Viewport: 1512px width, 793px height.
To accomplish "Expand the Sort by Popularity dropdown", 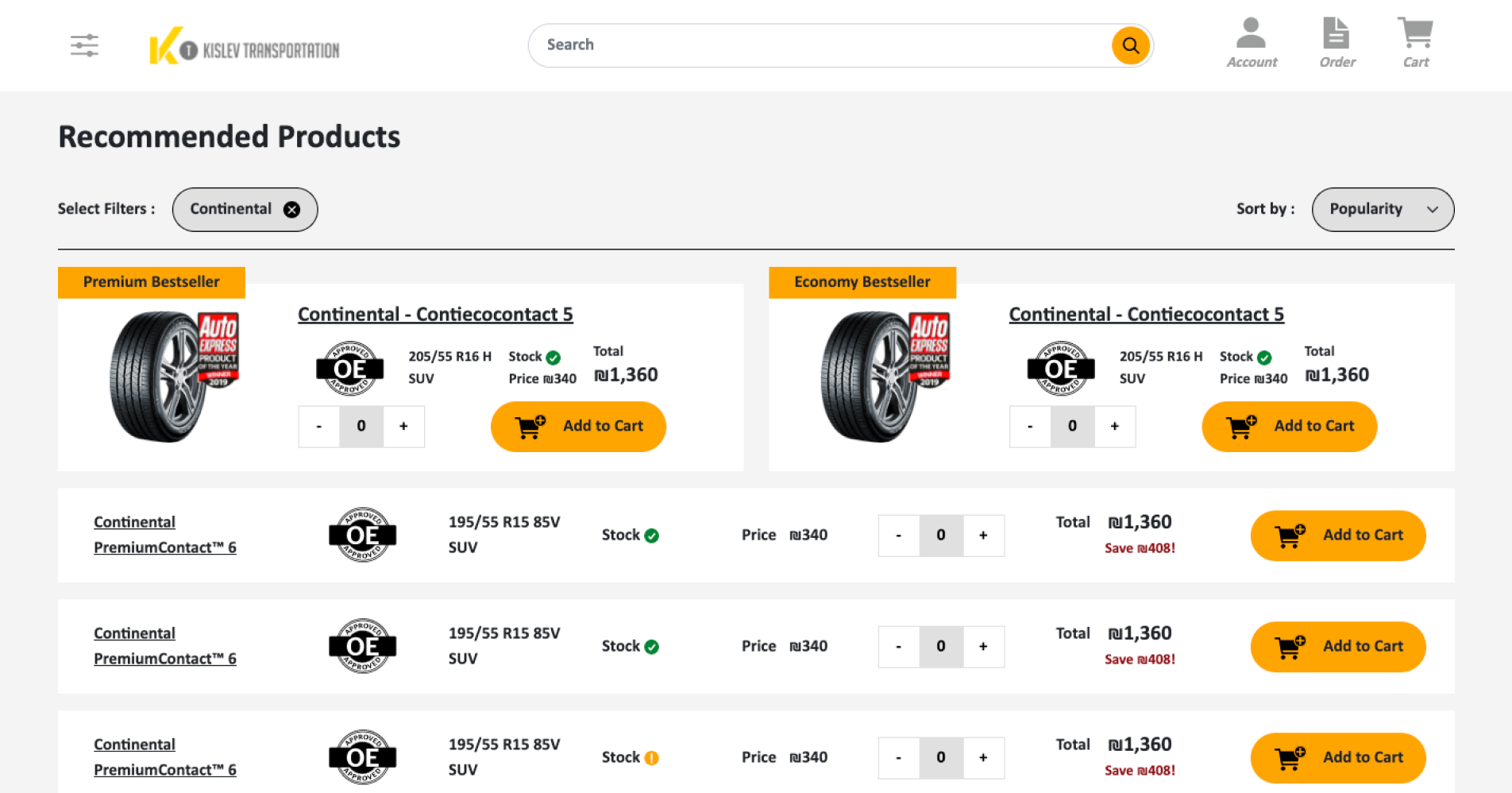I will pyautogui.click(x=1383, y=210).
